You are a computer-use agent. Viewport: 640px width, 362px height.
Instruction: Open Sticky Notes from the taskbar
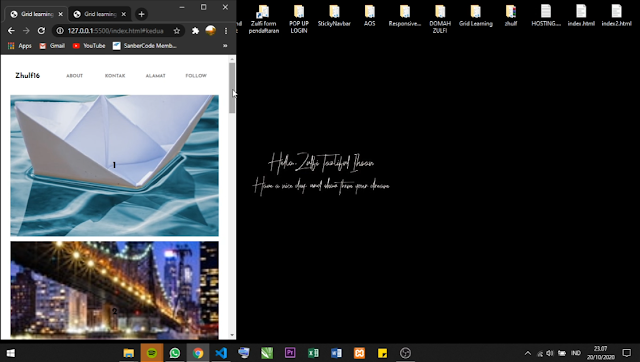point(382,353)
